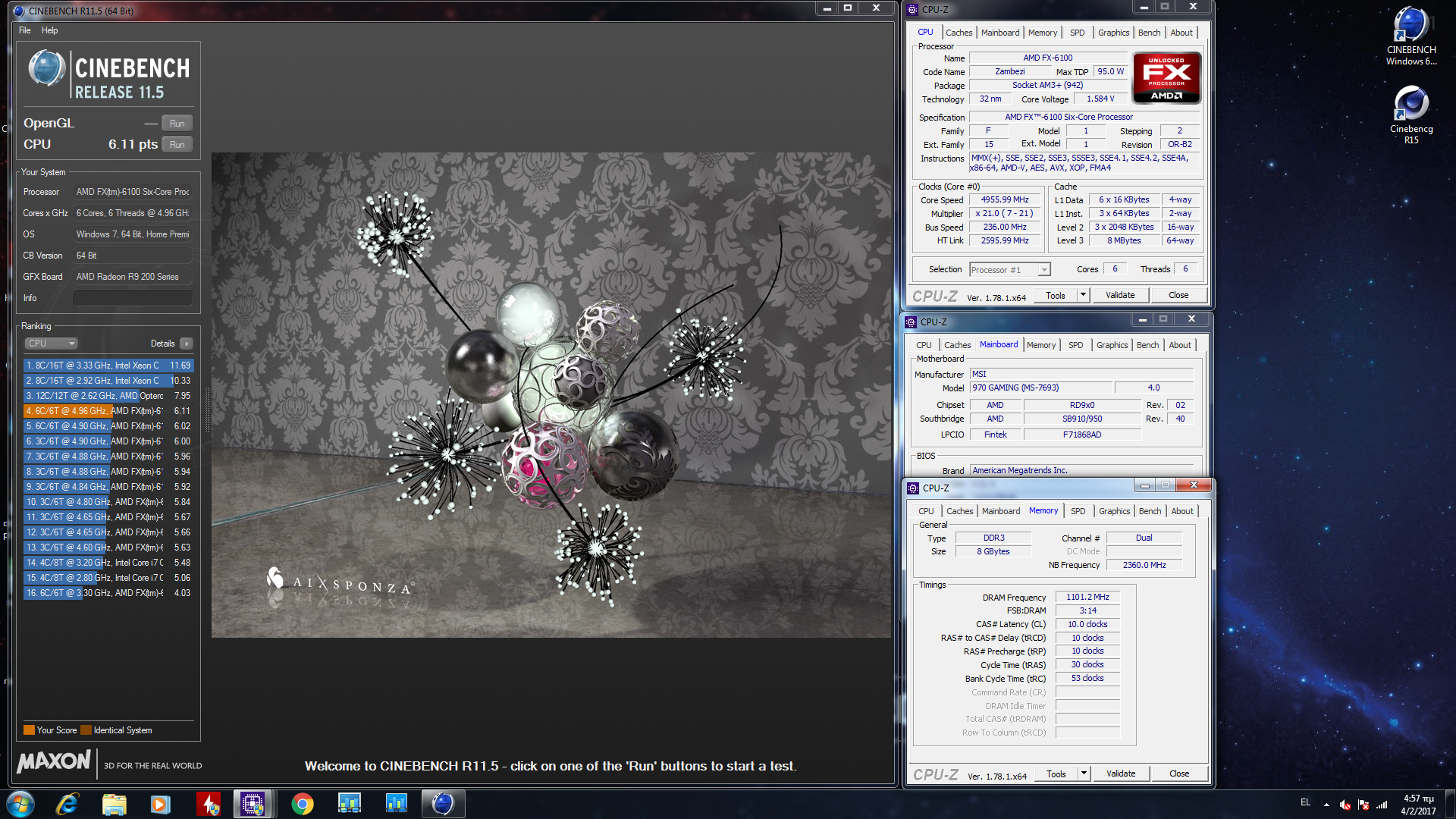Click Close button in the Memory CPU-Z window

1179,774
